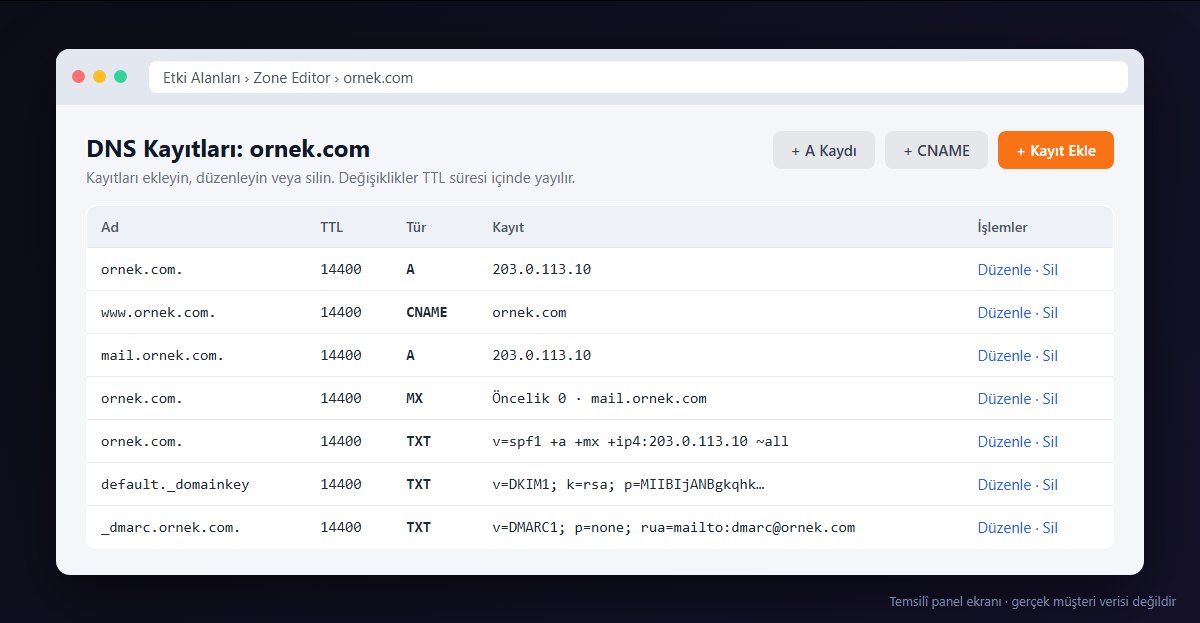This screenshot has width=1200, height=623.
Task: Click the "Tür" column header
Action: (x=416, y=227)
